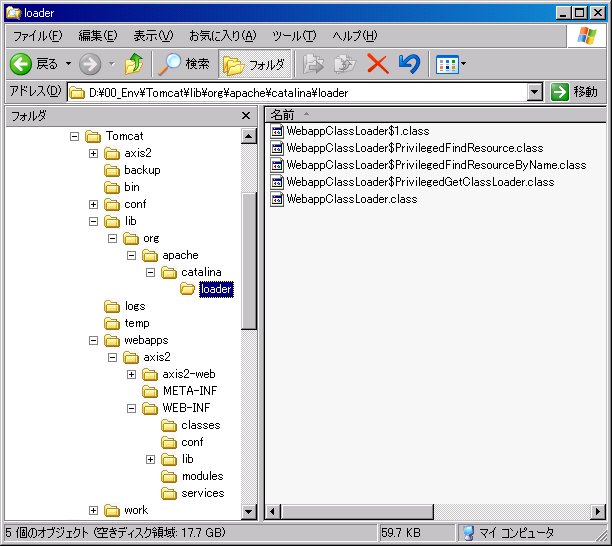
Task: Select the backup folder in tree
Action: 142,170
